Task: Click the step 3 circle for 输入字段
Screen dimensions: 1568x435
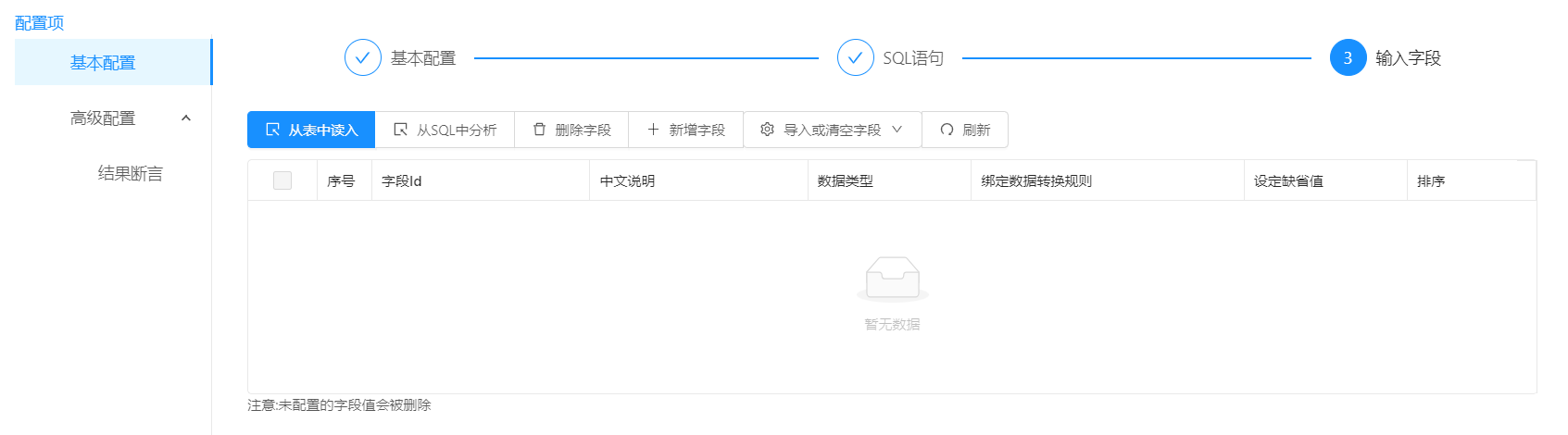Action: [1348, 57]
